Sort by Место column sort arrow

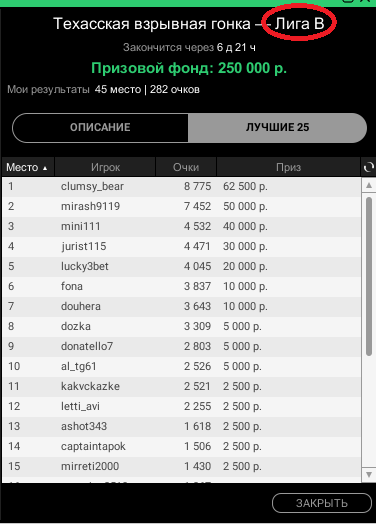[x=45, y=168]
